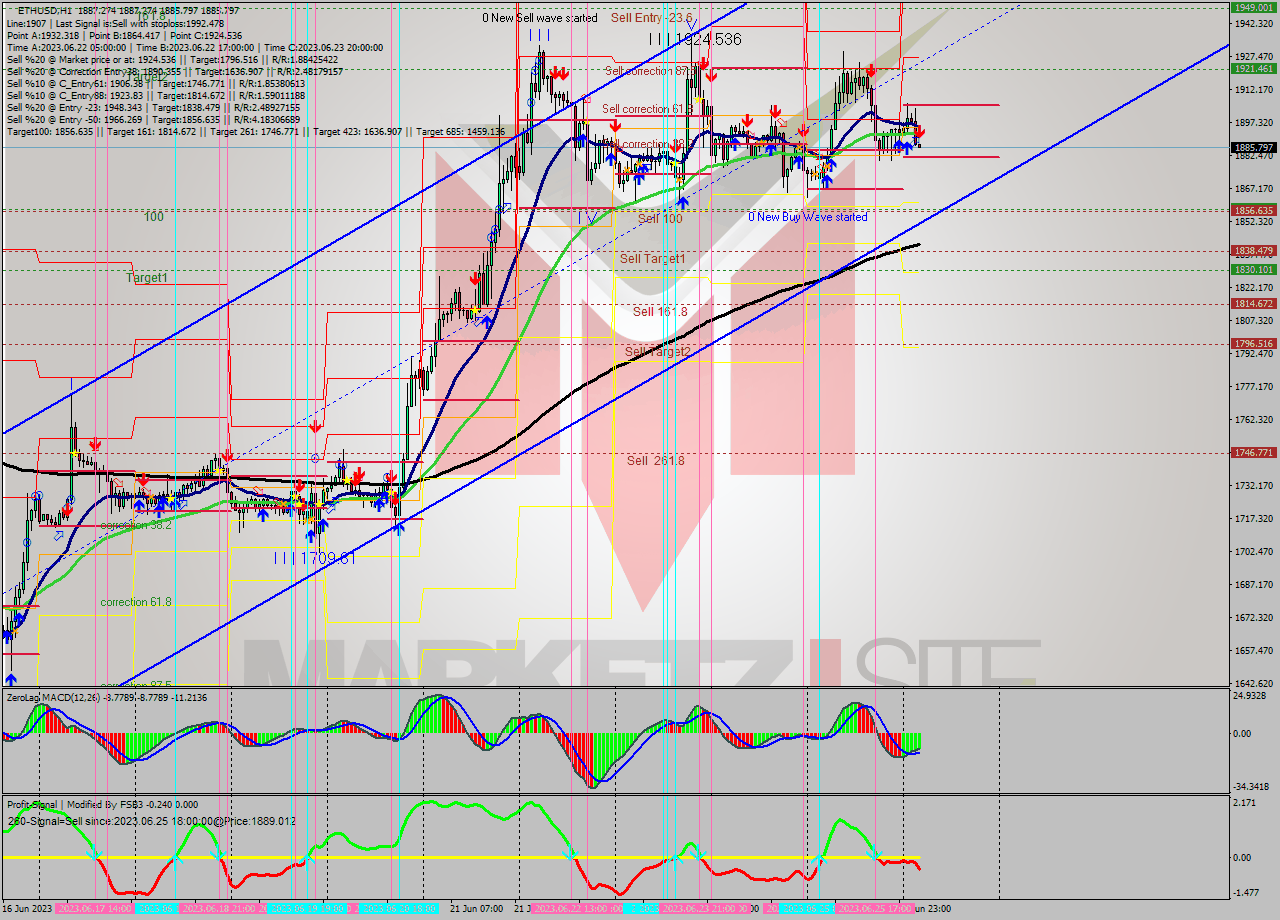
Task: Click the 1796.516 red price tag
Action: point(1253,343)
